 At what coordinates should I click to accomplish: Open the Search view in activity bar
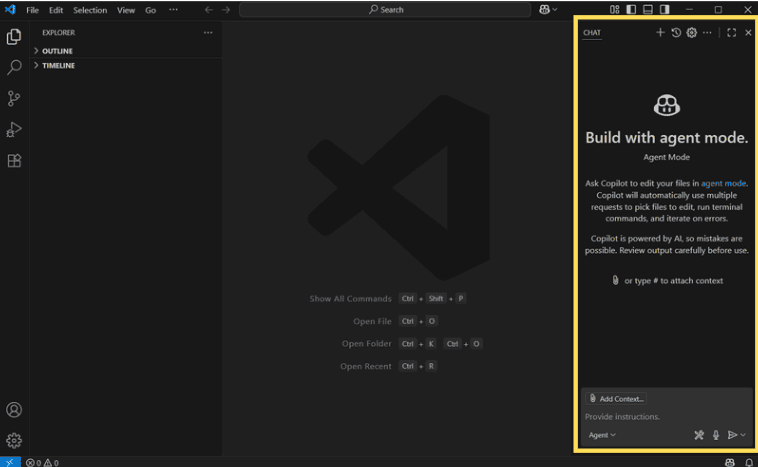(x=14, y=67)
